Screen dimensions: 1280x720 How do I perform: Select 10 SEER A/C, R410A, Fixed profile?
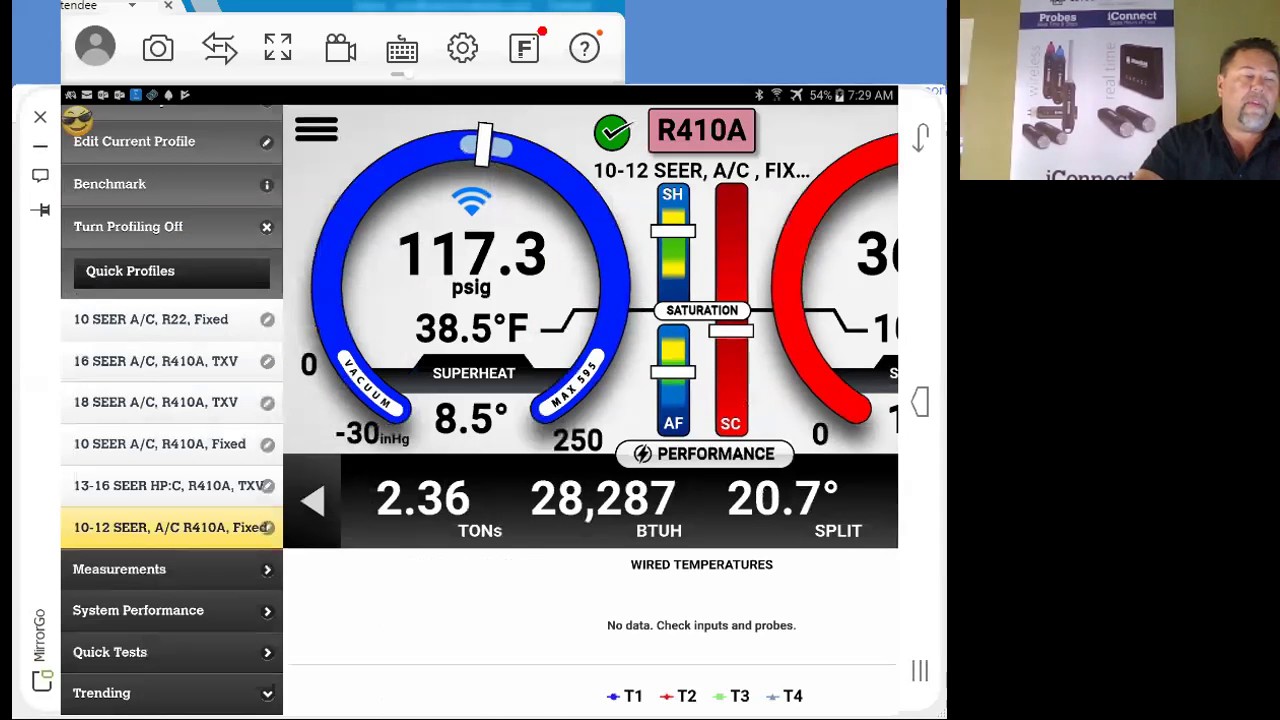172,444
